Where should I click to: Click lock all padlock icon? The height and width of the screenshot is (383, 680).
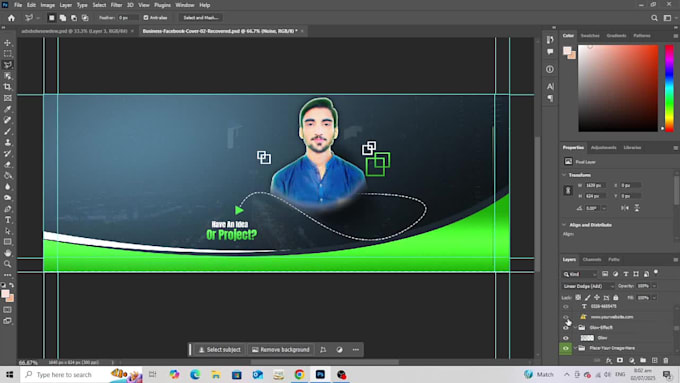[x=615, y=298]
